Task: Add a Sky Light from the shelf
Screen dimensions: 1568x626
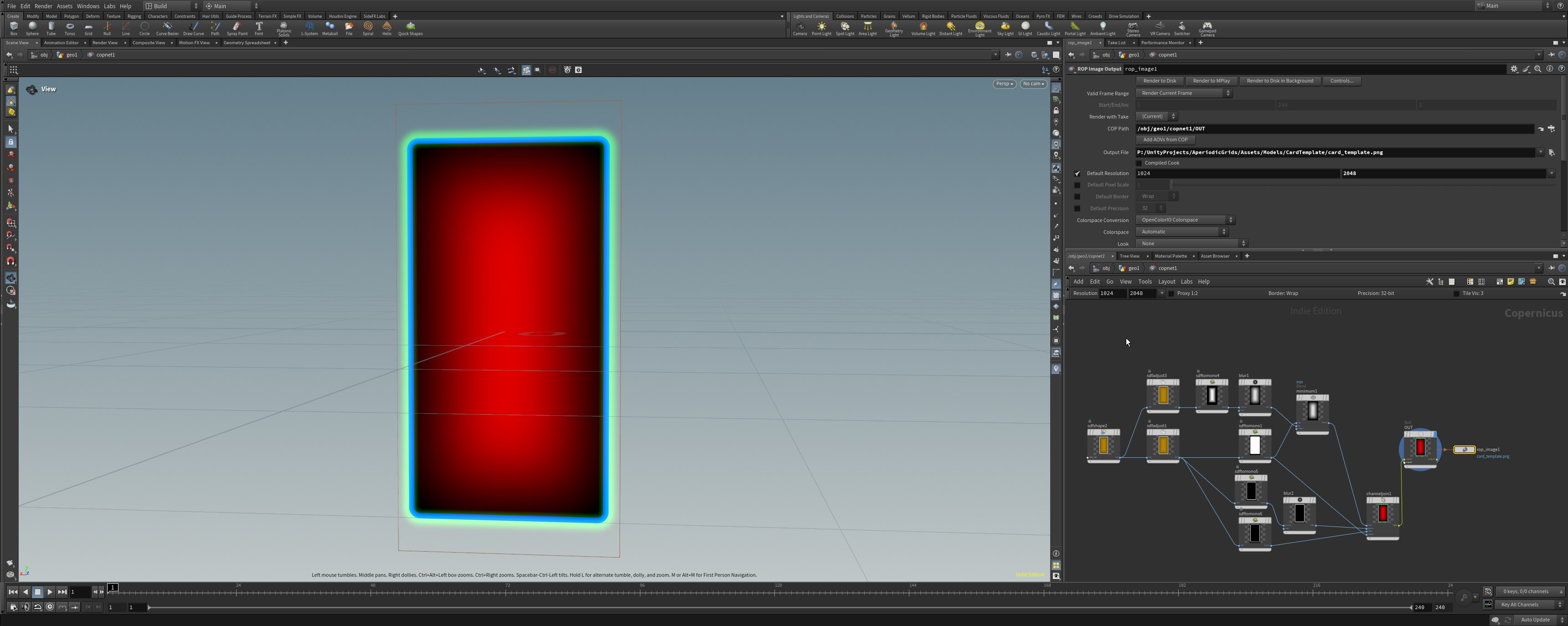Action: pos(1005,28)
